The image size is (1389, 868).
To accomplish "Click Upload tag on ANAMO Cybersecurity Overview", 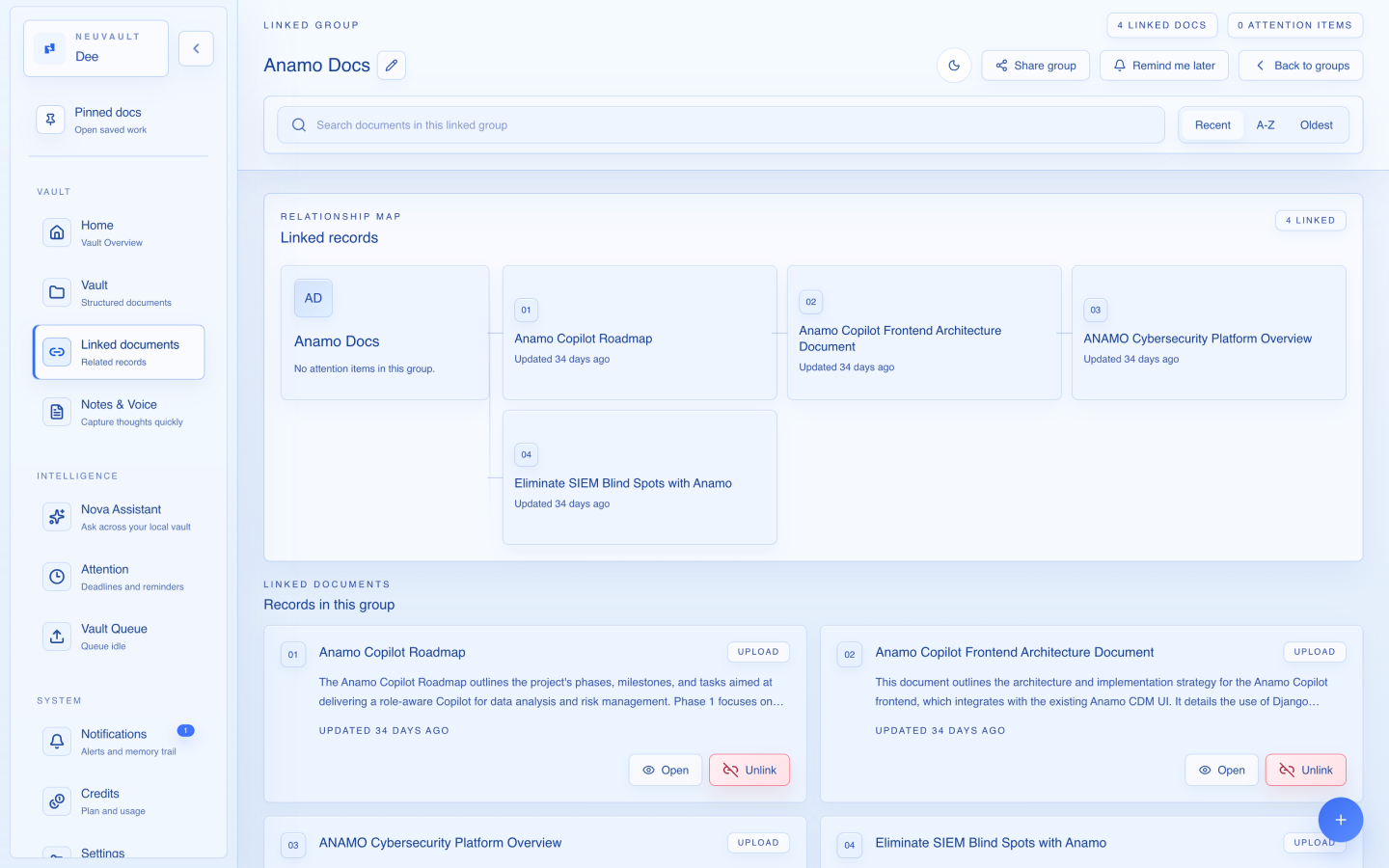I will pos(758,843).
